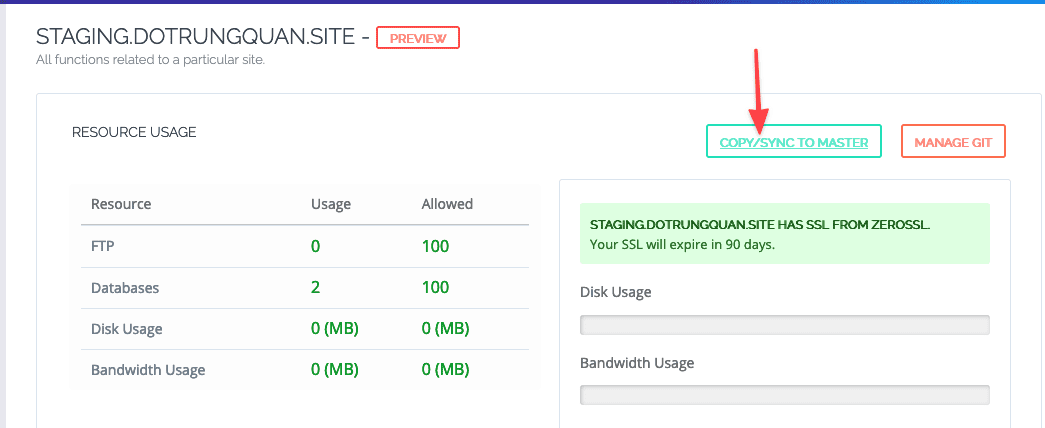Click the FTP allowed value 100
Viewport: 1045px width, 428px height.
pos(435,246)
